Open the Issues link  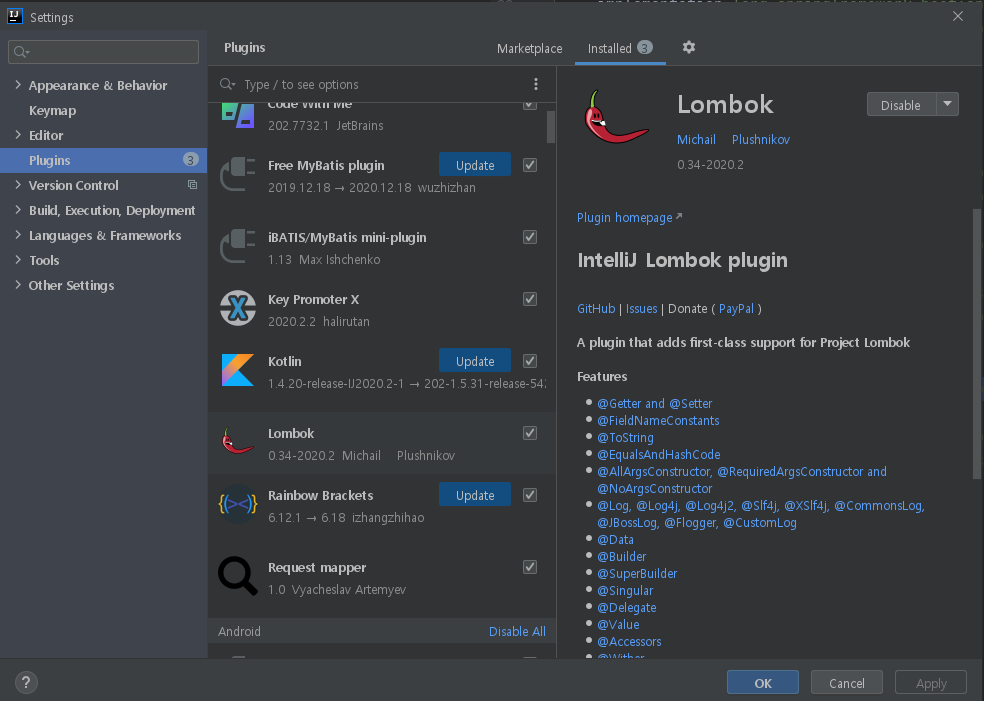pyautogui.click(x=641, y=309)
